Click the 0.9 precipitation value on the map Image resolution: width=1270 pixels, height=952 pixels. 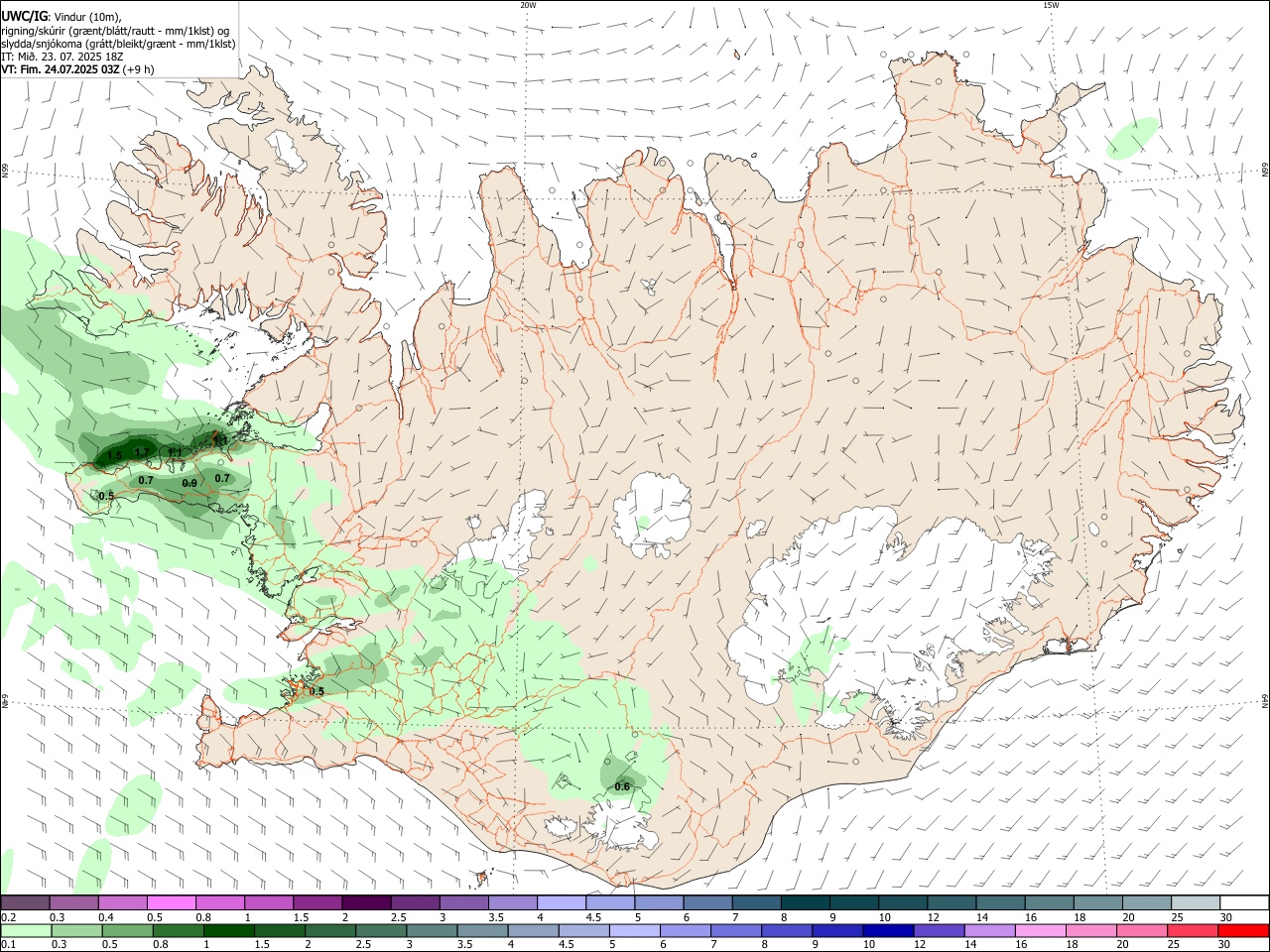click(190, 483)
